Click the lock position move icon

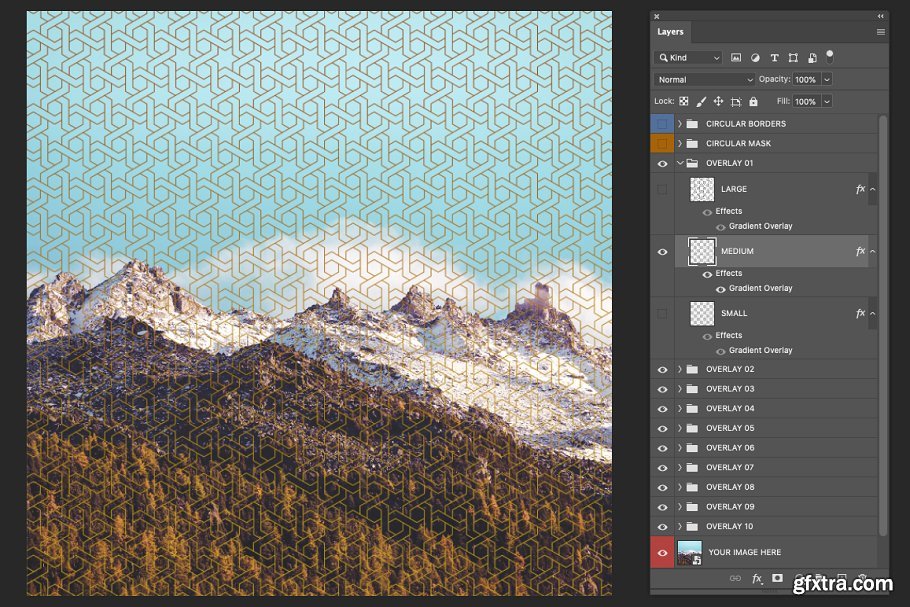point(718,101)
